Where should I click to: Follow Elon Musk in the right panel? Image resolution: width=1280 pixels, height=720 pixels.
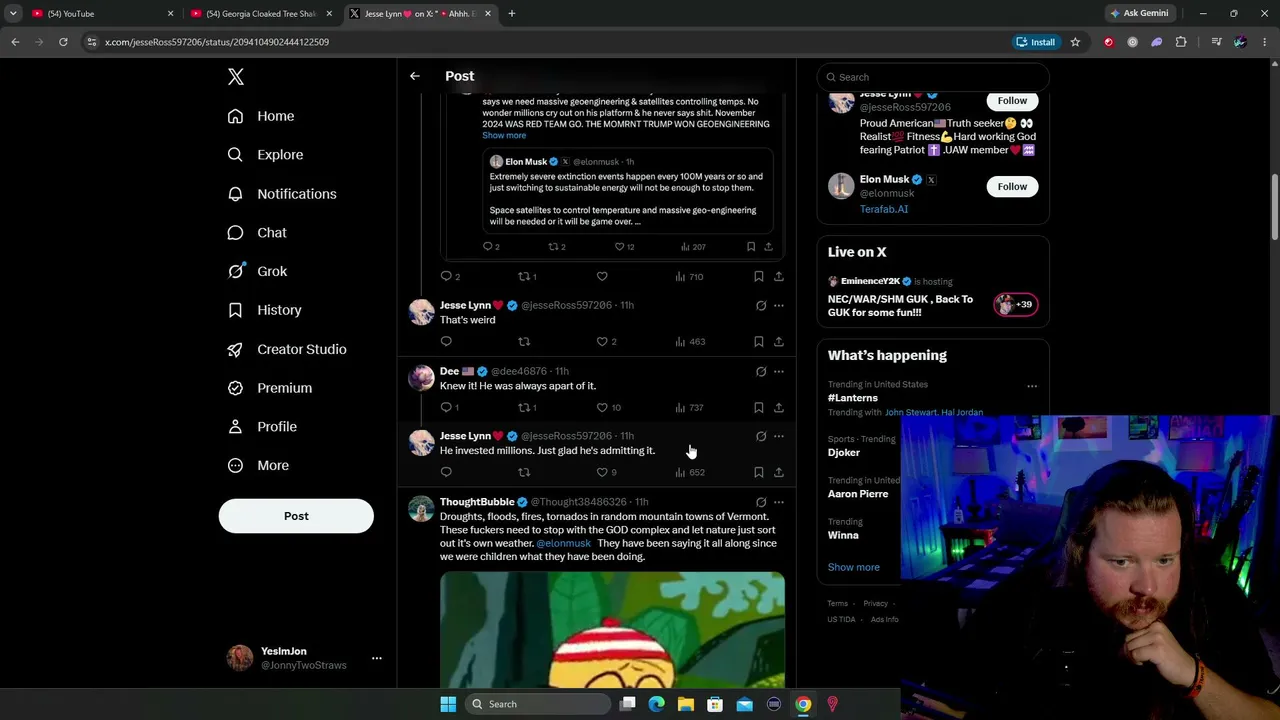tap(1012, 187)
